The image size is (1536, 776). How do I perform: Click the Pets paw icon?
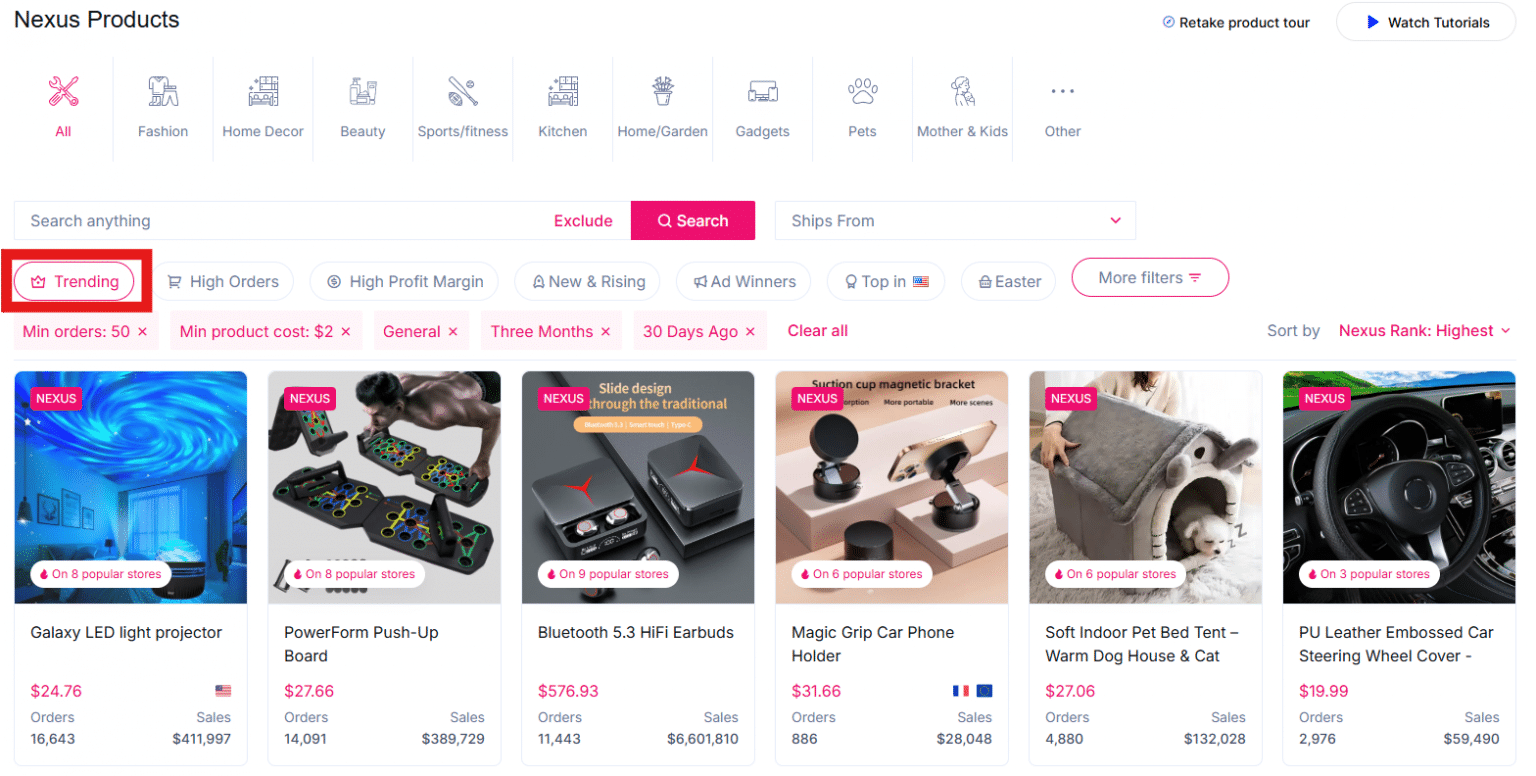tap(861, 105)
